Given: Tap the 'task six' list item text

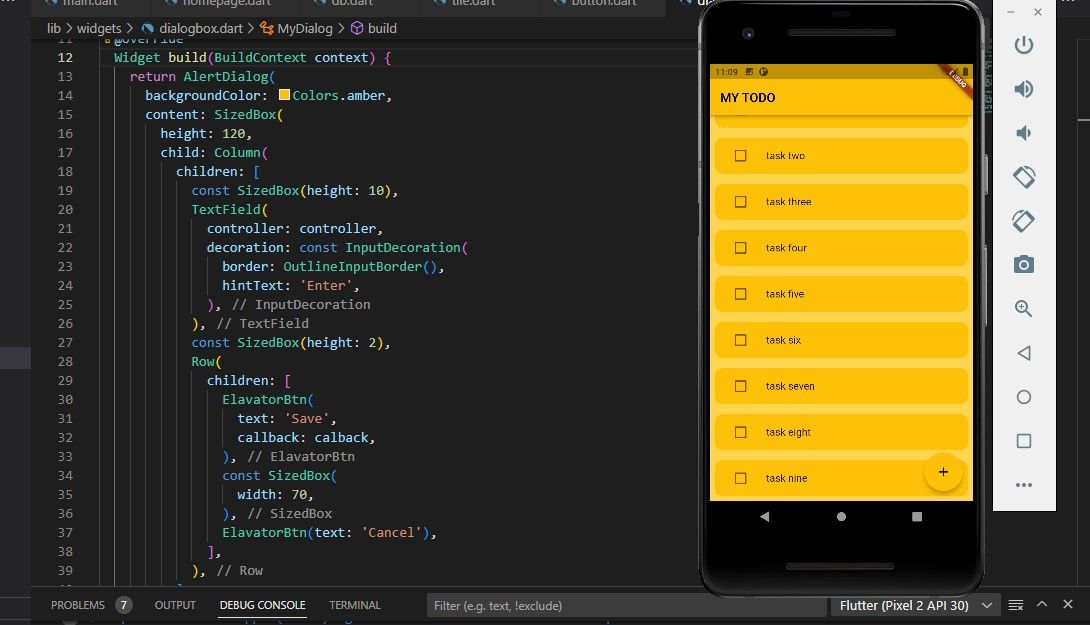Looking at the screenshot, I should tap(783, 340).
